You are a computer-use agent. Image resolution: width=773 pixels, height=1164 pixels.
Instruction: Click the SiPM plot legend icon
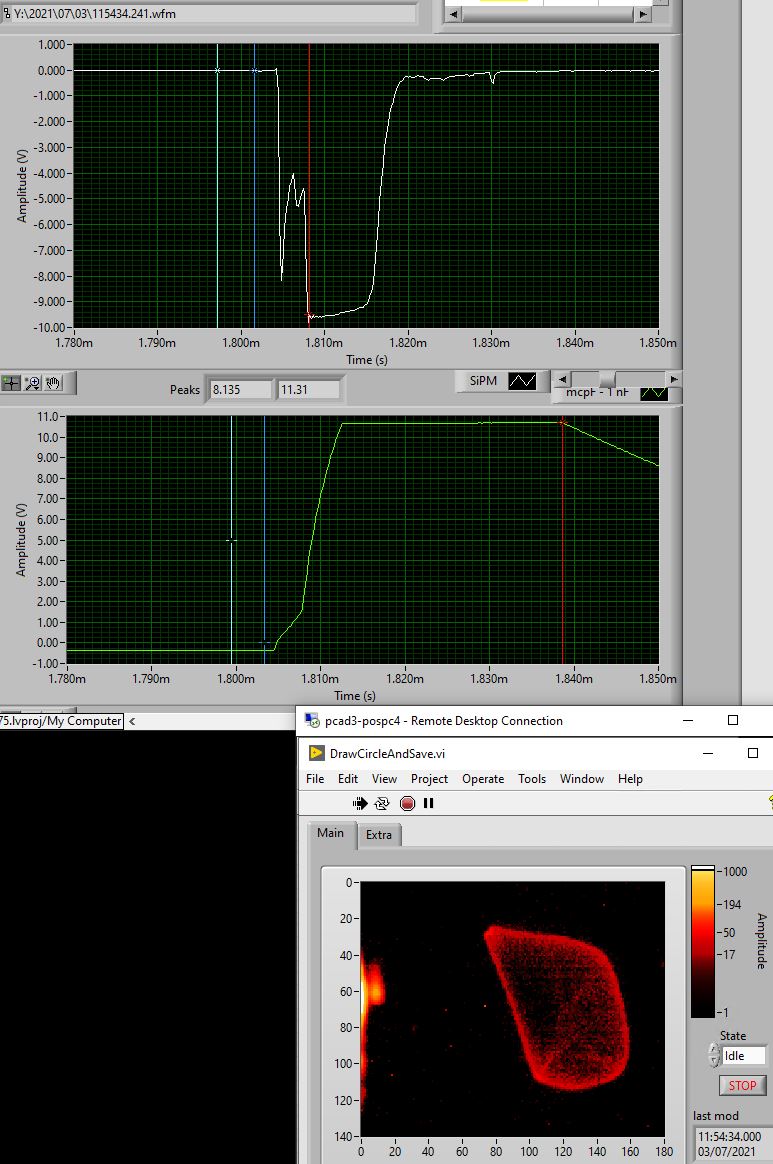click(522, 381)
